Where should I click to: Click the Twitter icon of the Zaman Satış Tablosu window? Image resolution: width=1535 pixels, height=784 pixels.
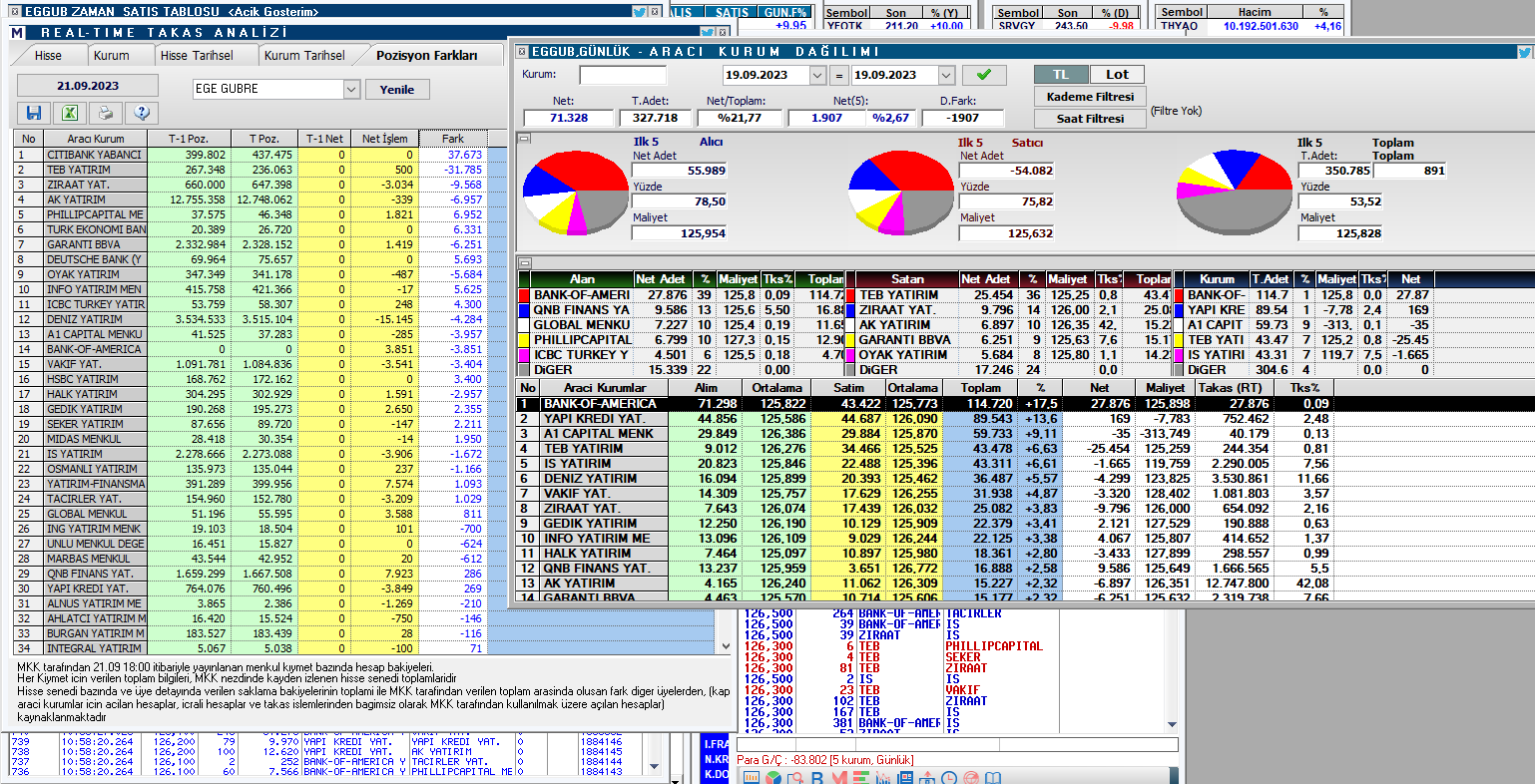tap(639, 11)
